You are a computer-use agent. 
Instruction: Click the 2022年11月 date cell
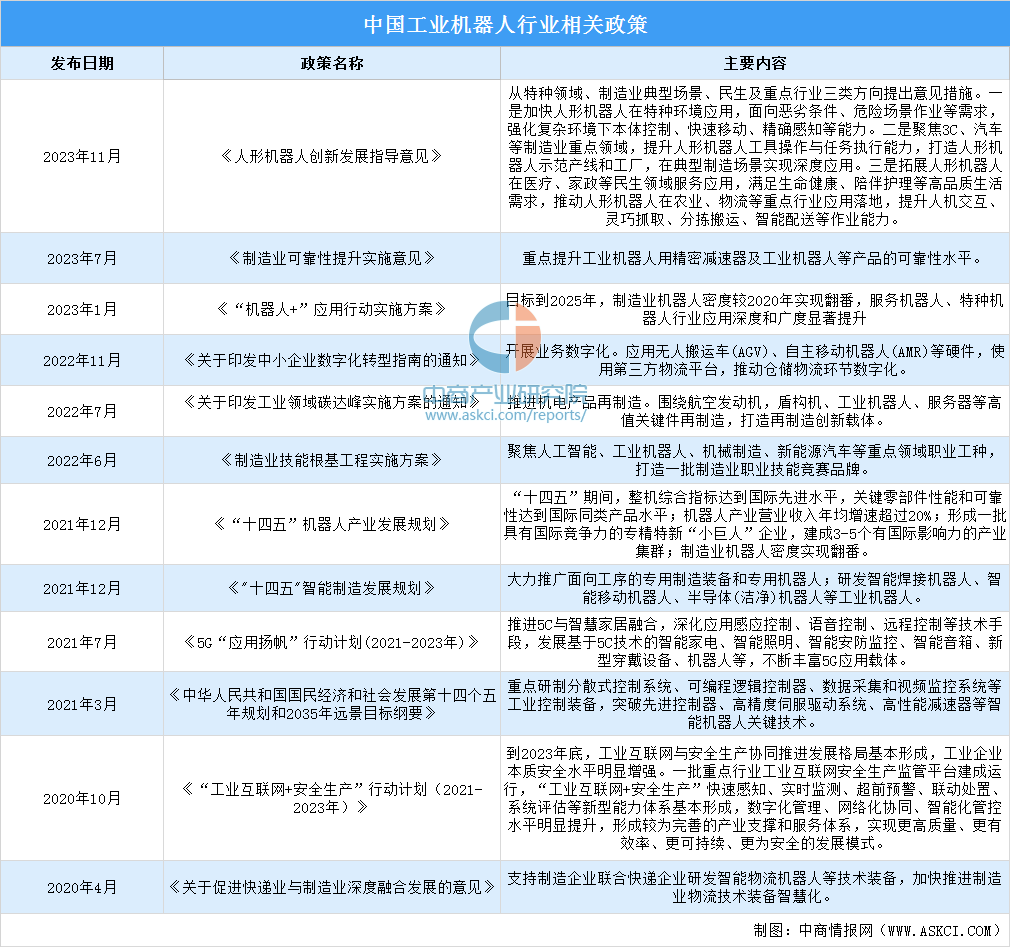point(82,359)
